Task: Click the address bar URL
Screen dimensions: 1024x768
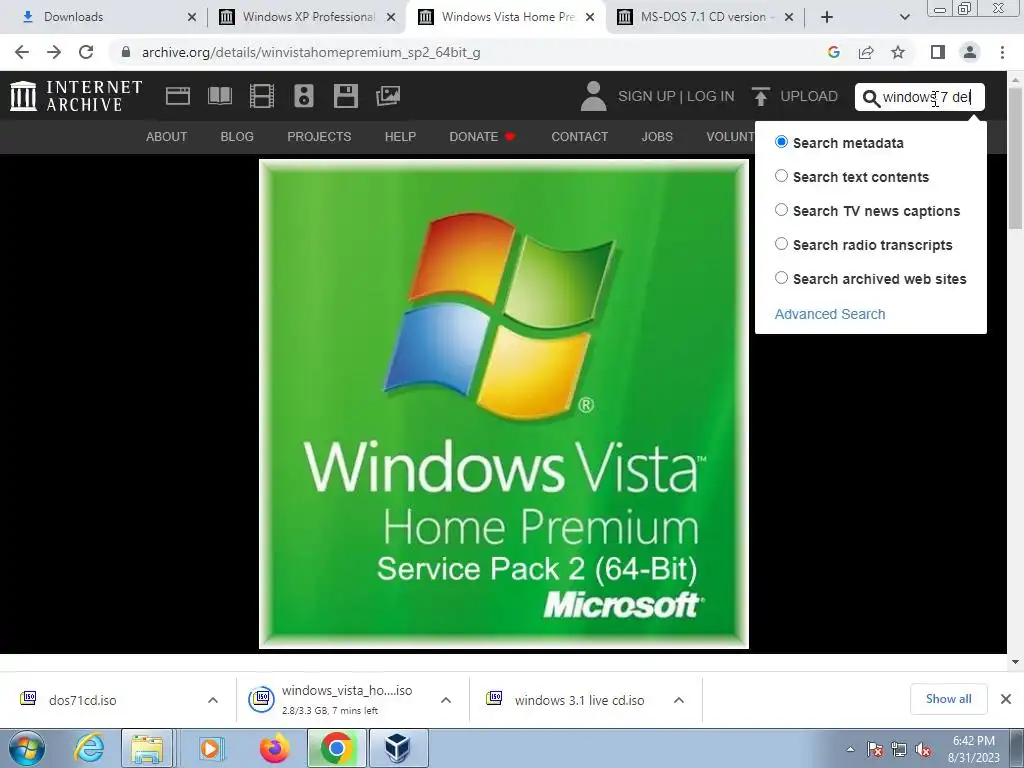Action: tap(311, 52)
